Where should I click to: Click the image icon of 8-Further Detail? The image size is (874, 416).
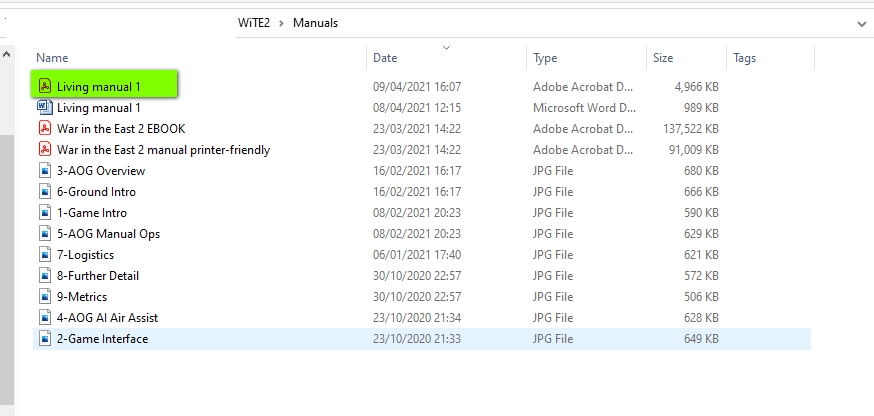tap(46, 276)
